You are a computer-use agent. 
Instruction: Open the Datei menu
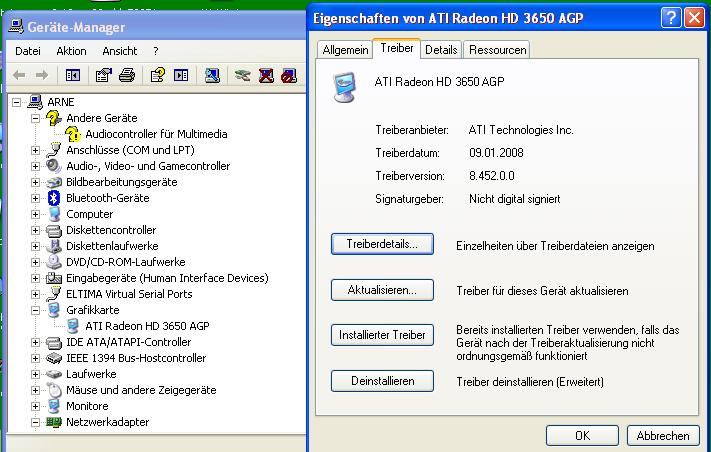coord(28,51)
